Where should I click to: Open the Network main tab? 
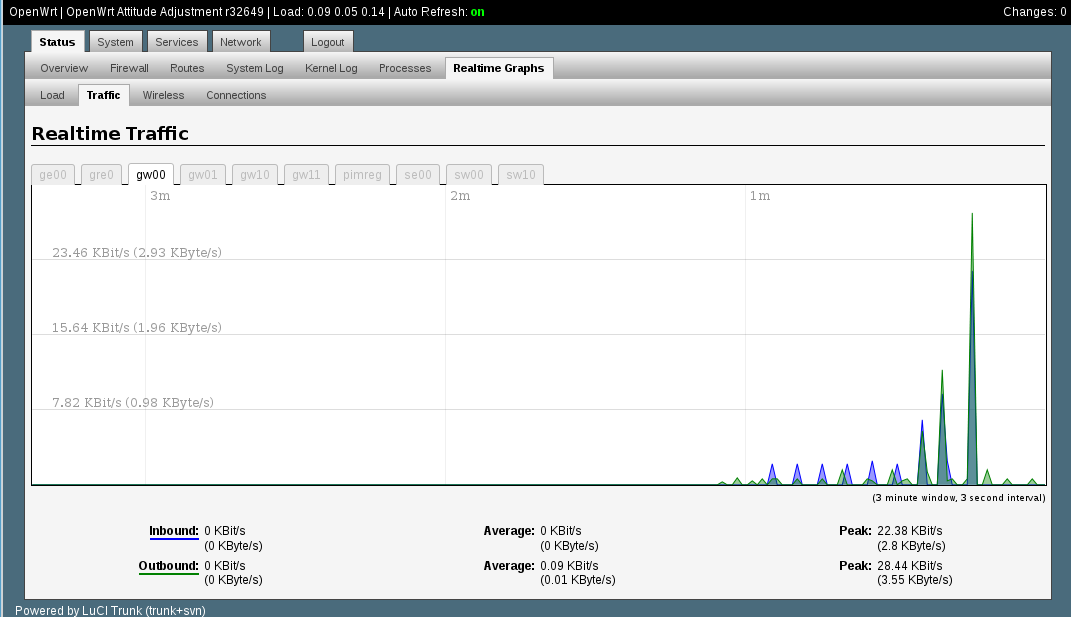pos(240,42)
